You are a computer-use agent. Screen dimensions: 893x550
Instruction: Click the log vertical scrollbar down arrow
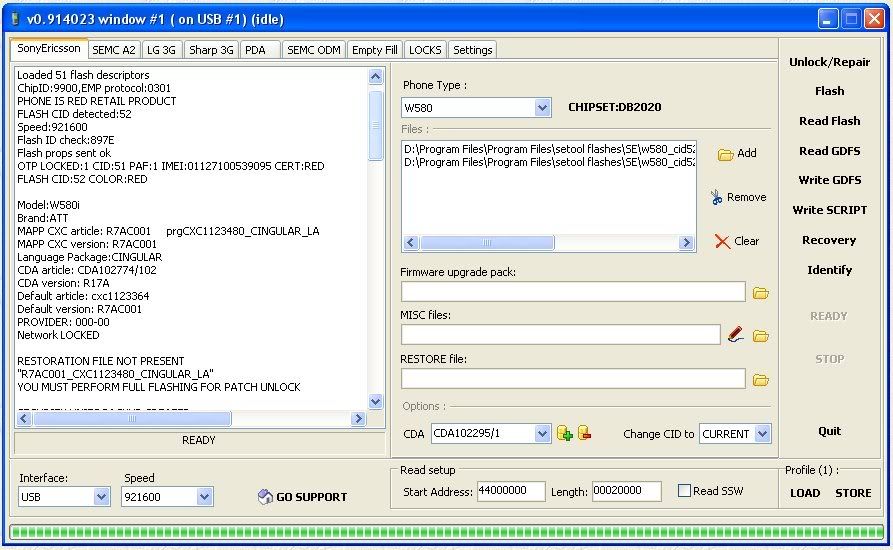tap(376, 401)
